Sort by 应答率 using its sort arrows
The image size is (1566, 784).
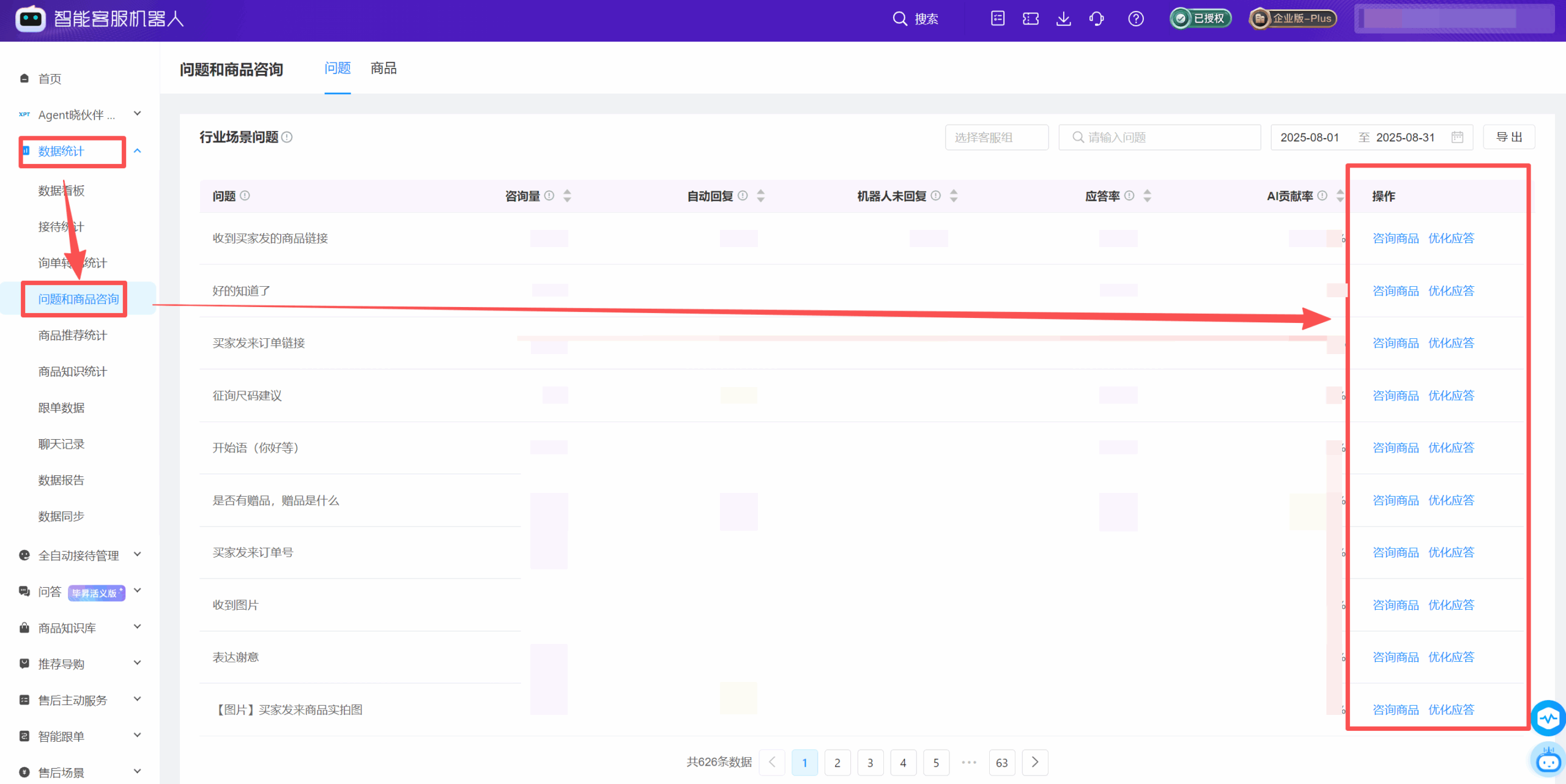click(1147, 195)
